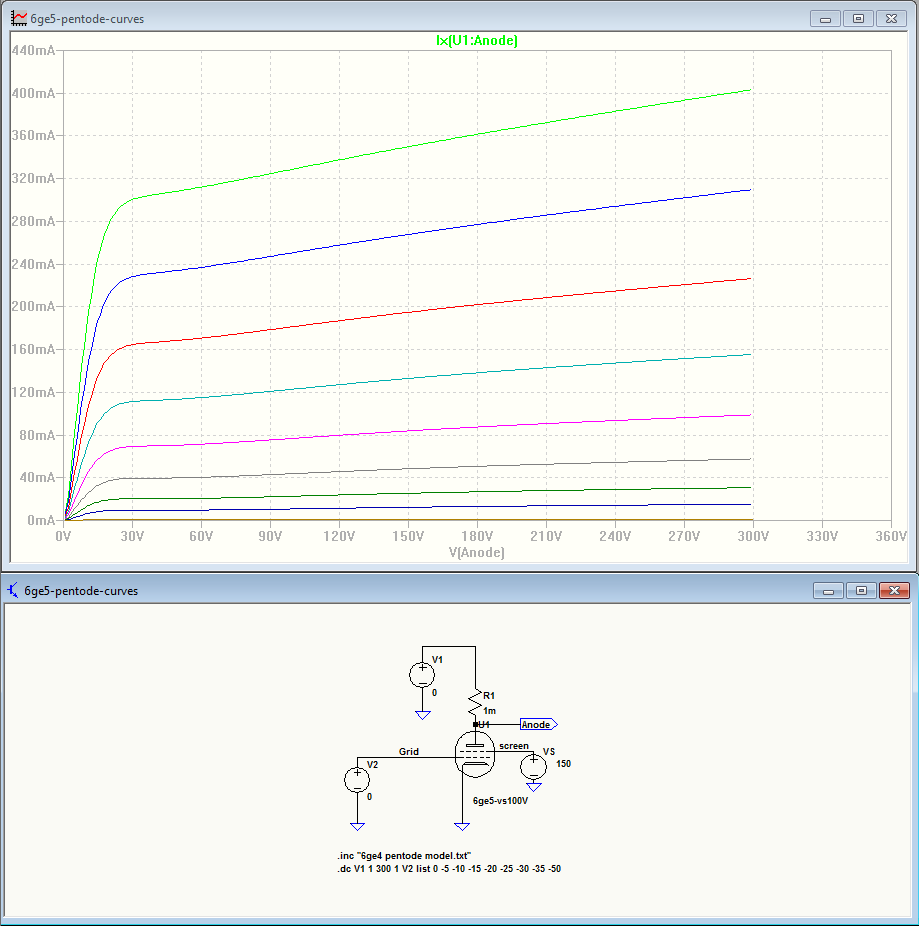Select resistor R1 symbol
Image resolution: width=919 pixels, height=926 pixels.
click(x=475, y=703)
